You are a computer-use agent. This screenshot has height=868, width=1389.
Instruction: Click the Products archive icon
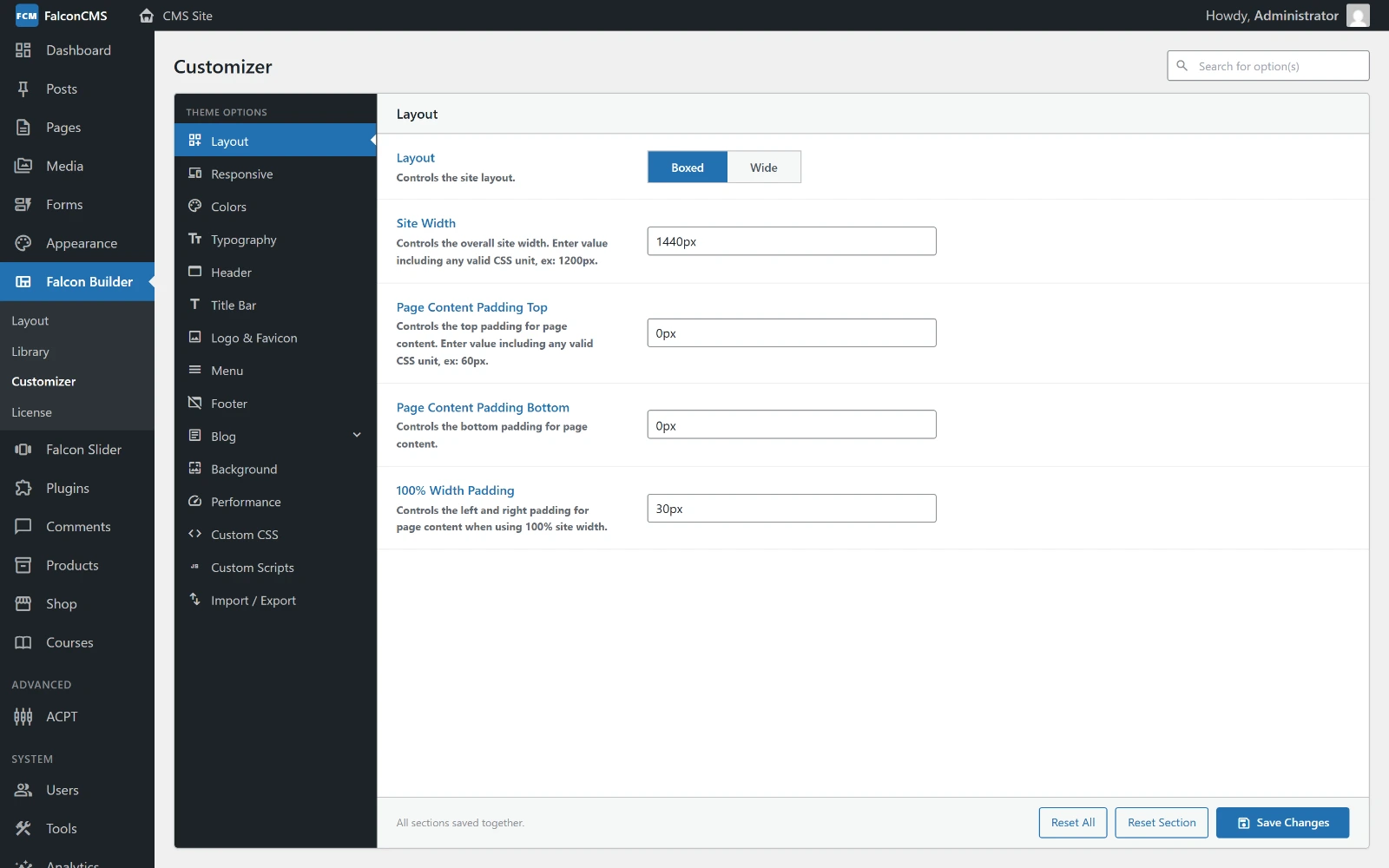pyautogui.click(x=23, y=565)
